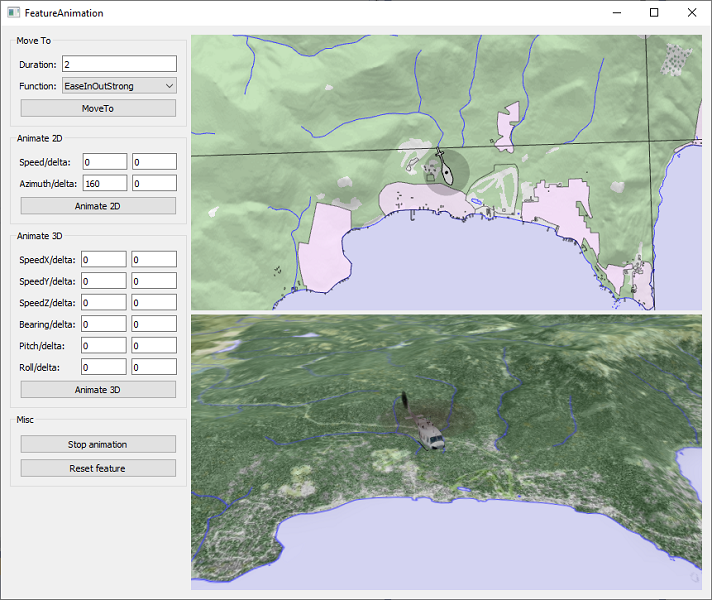
Task: Focus the SpeedZ delta field
Action: click(x=153, y=302)
